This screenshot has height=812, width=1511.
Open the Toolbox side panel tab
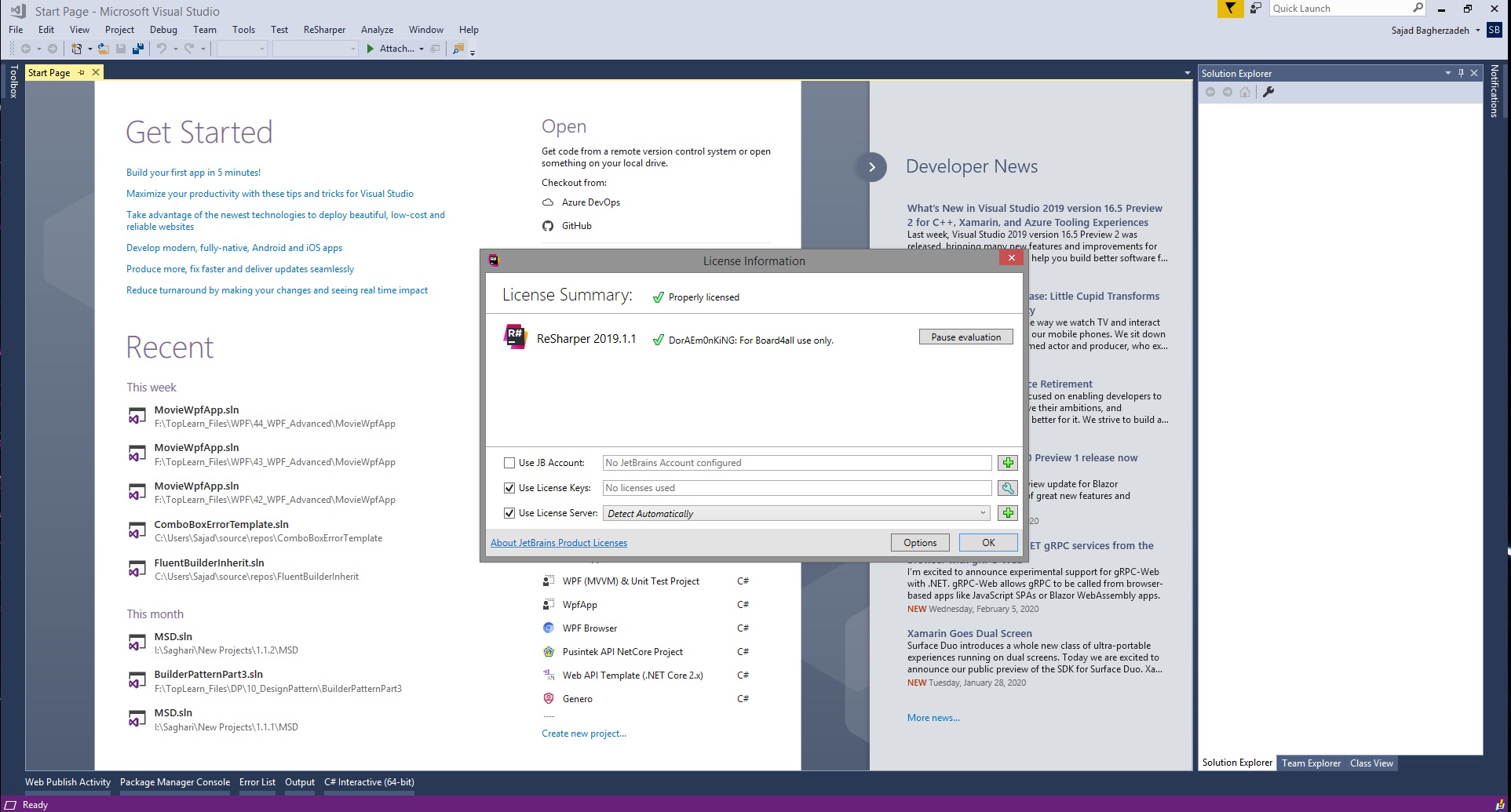click(13, 81)
